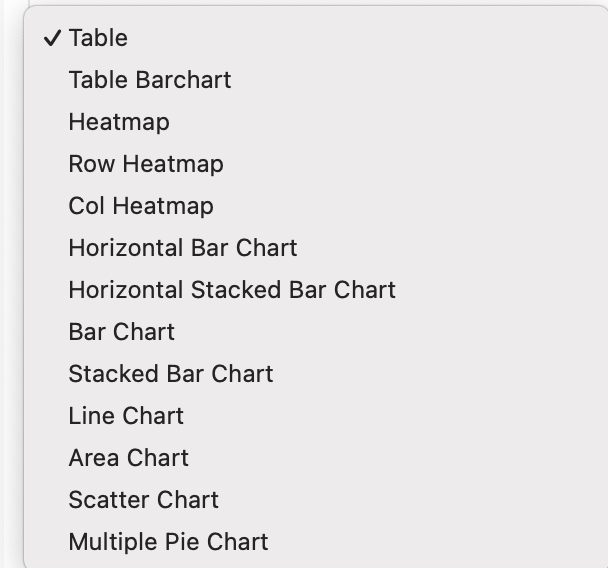
Task: Select the checked Table option
Action: 98,38
